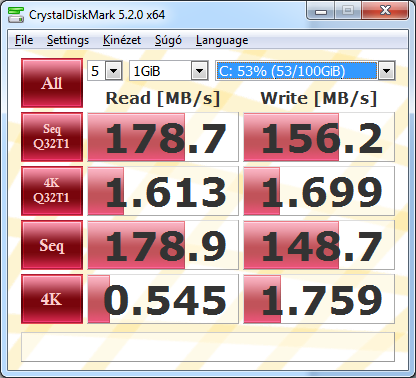The image size is (416, 378).
Task: Click the 4K read value 0.545
Action: point(163,299)
